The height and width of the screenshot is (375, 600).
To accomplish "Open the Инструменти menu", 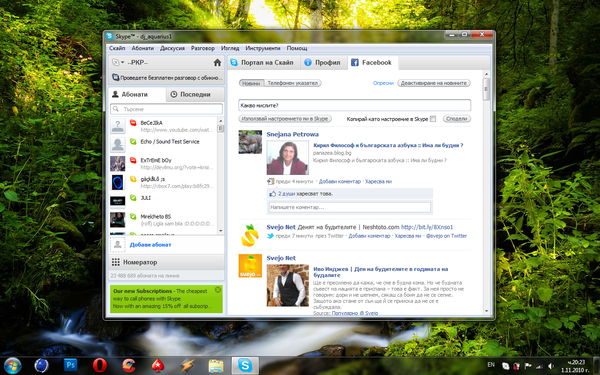I will [x=263, y=48].
